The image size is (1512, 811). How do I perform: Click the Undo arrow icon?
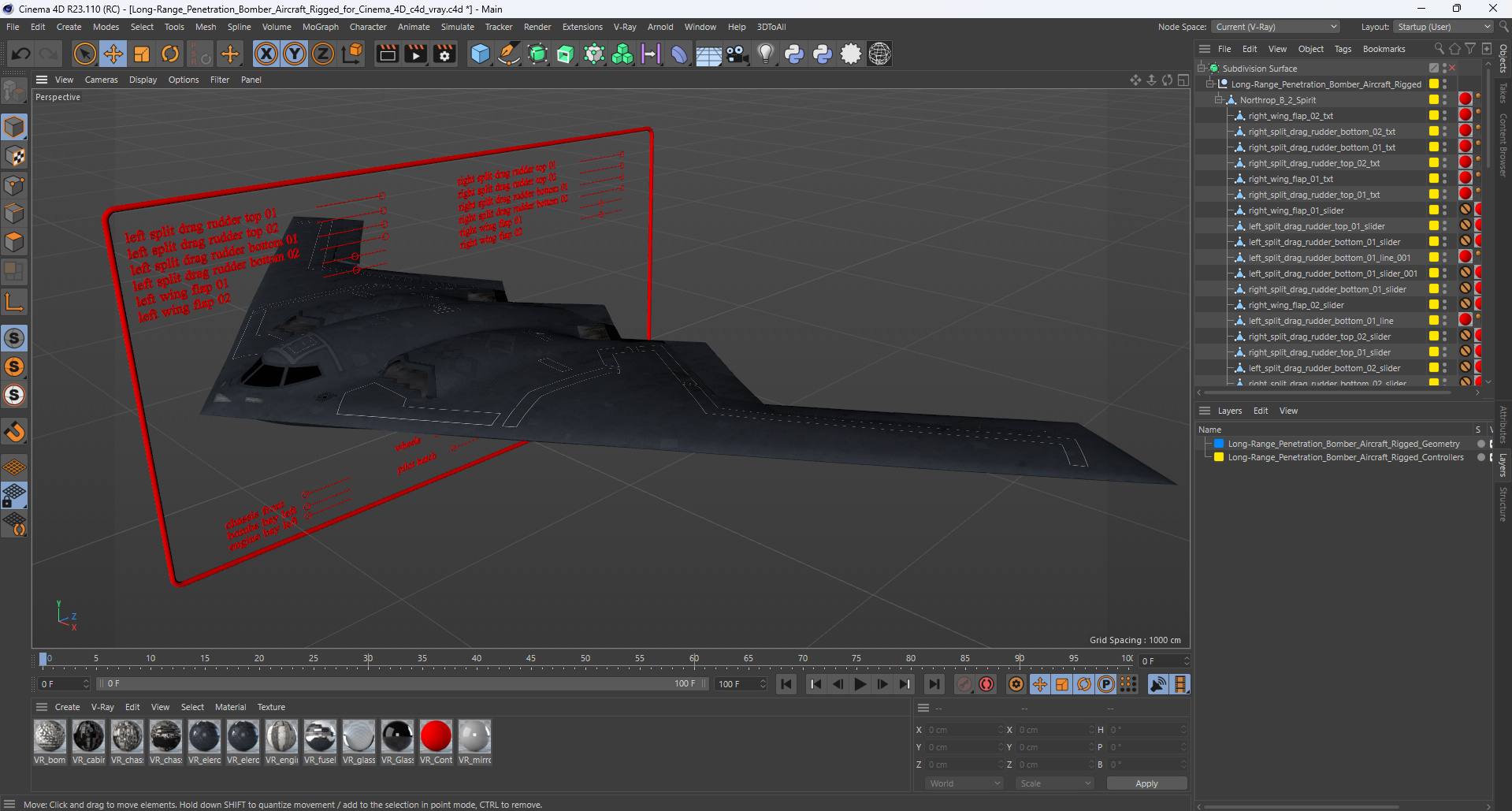click(x=21, y=54)
